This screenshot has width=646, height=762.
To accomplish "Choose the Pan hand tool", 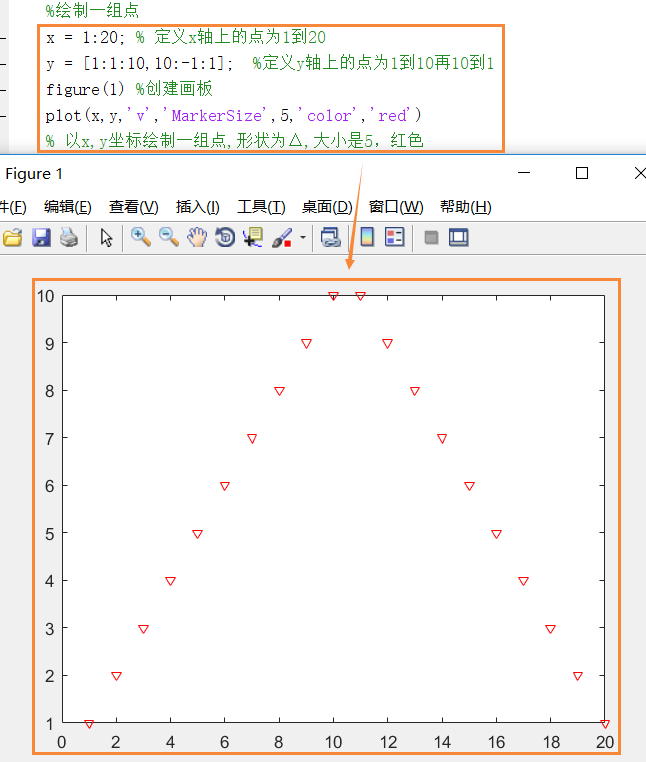I will 198,238.
